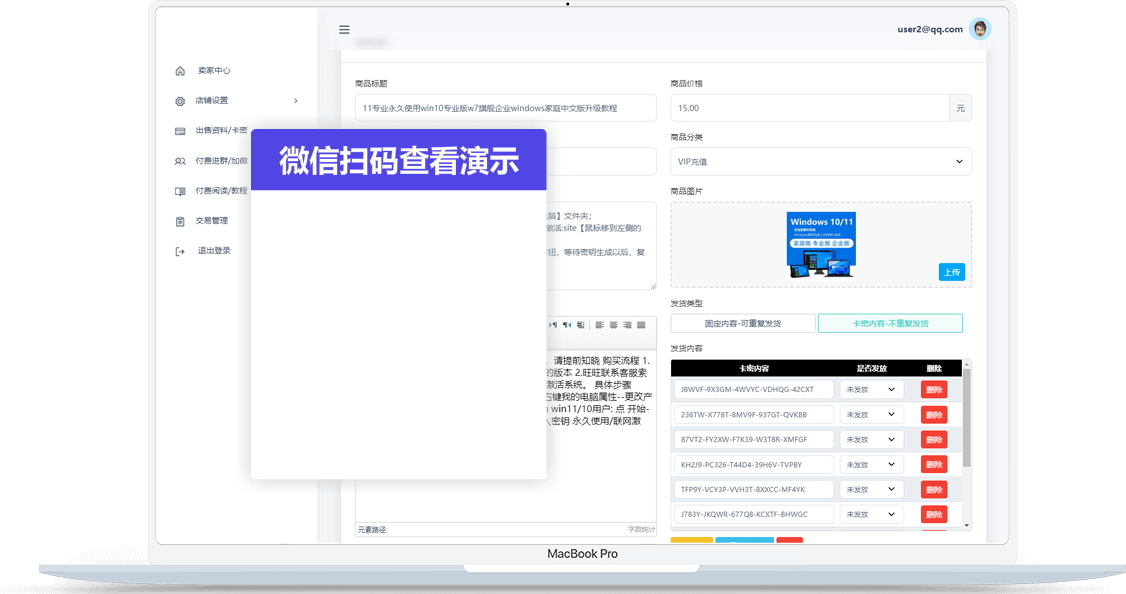Delete the 236TW-X778T card key row
Image resolution: width=1126 pixels, height=594 pixels.
point(933,414)
